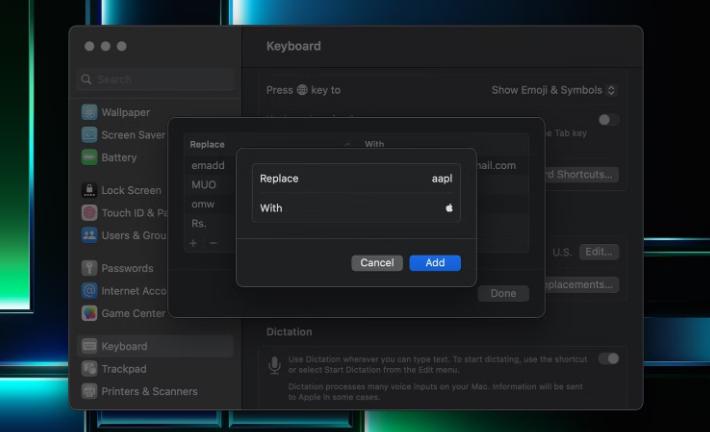Select the MUO replacement row
Viewport: 710px width, 432px height.
pyautogui.click(x=204, y=185)
